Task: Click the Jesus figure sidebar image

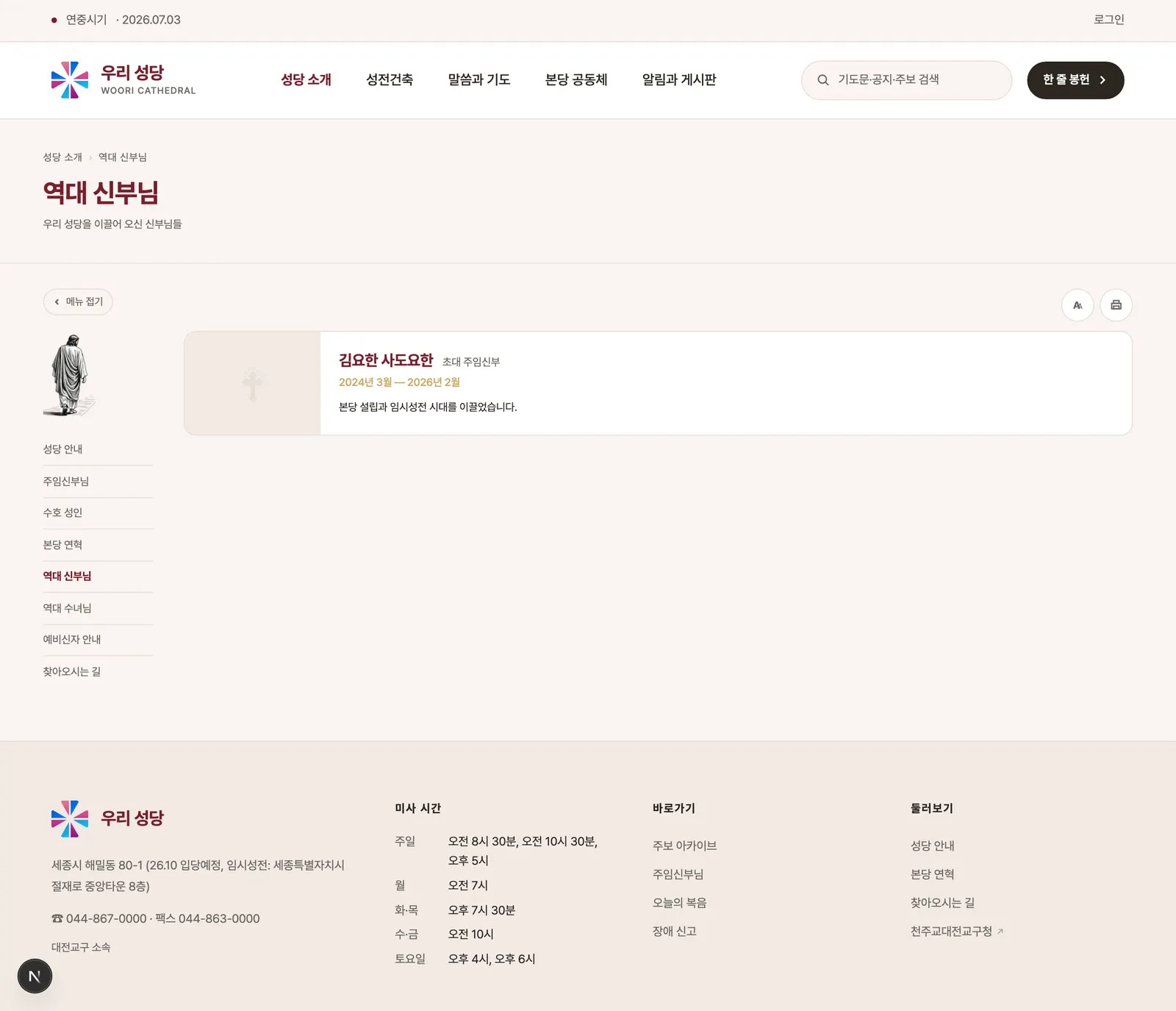Action: tap(70, 375)
